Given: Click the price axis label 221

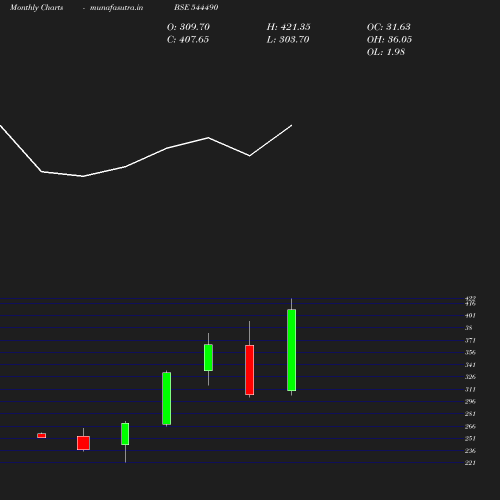Looking at the screenshot, I should click(x=470, y=463).
